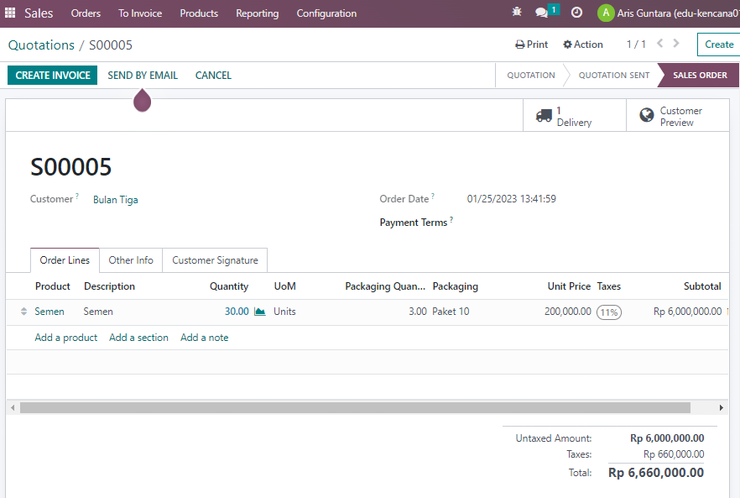Screen dimensions: 740x498
Task: Click the unit price 200,000.00
Action: [x=567, y=312]
